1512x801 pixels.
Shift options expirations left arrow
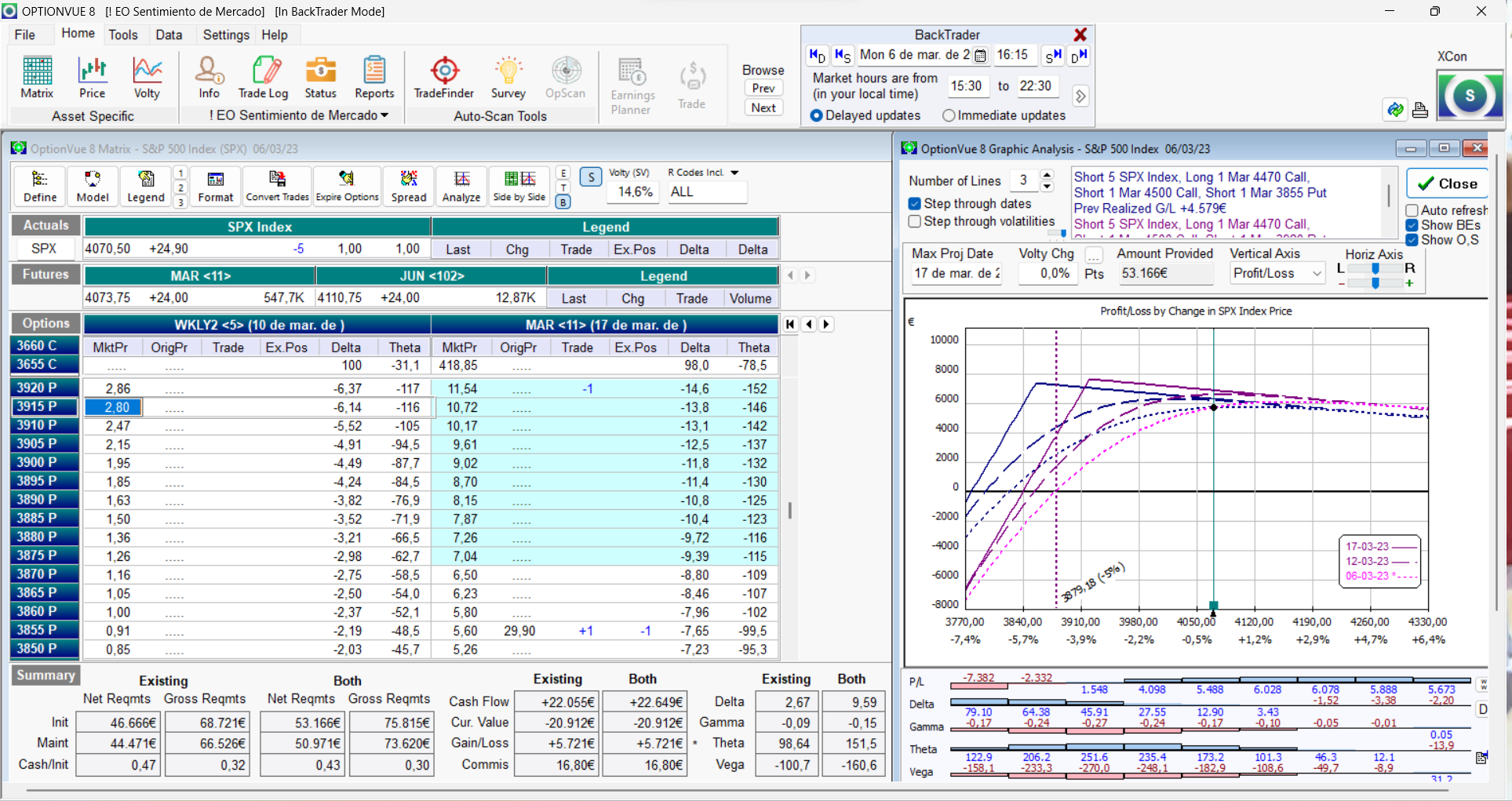[809, 324]
